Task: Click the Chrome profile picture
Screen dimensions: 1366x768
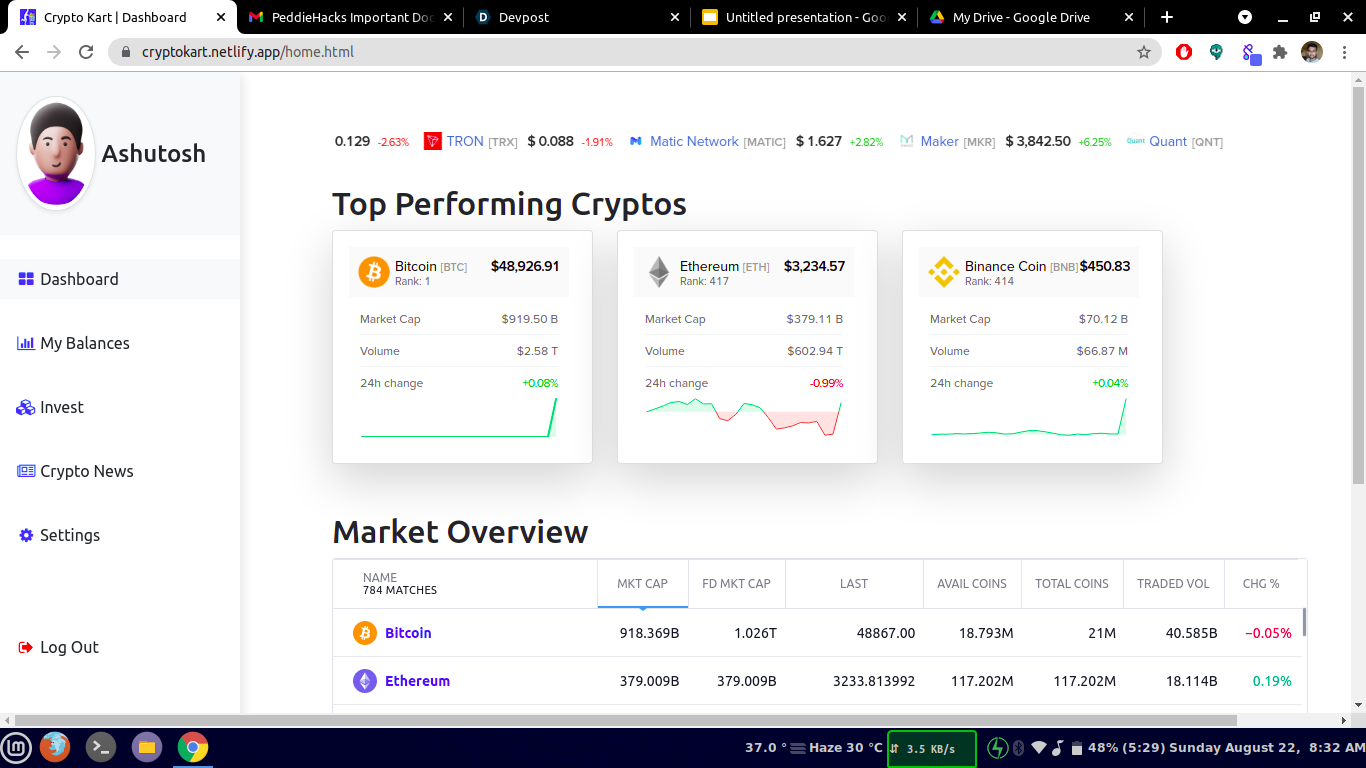Action: (1312, 52)
